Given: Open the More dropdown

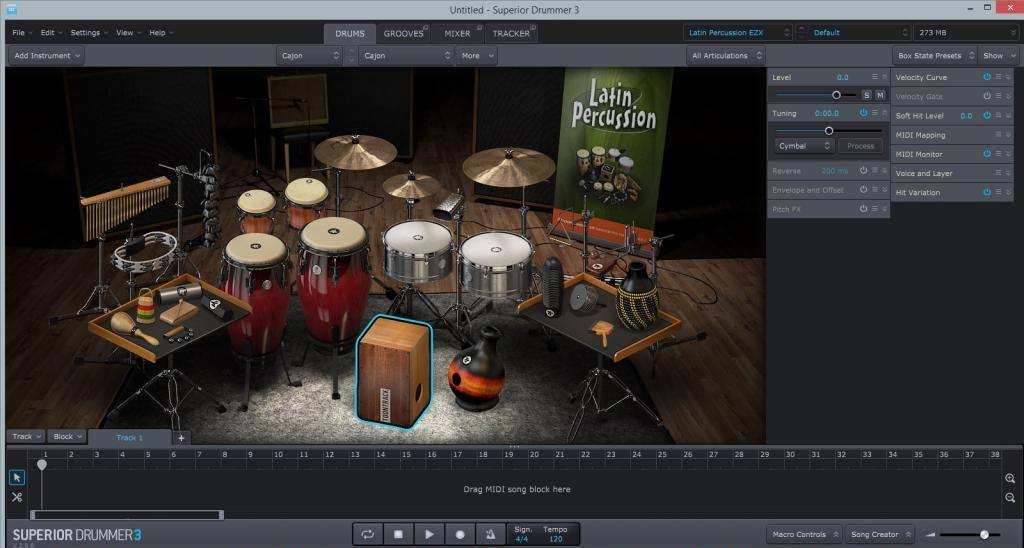Looking at the screenshot, I should point(477,56).
